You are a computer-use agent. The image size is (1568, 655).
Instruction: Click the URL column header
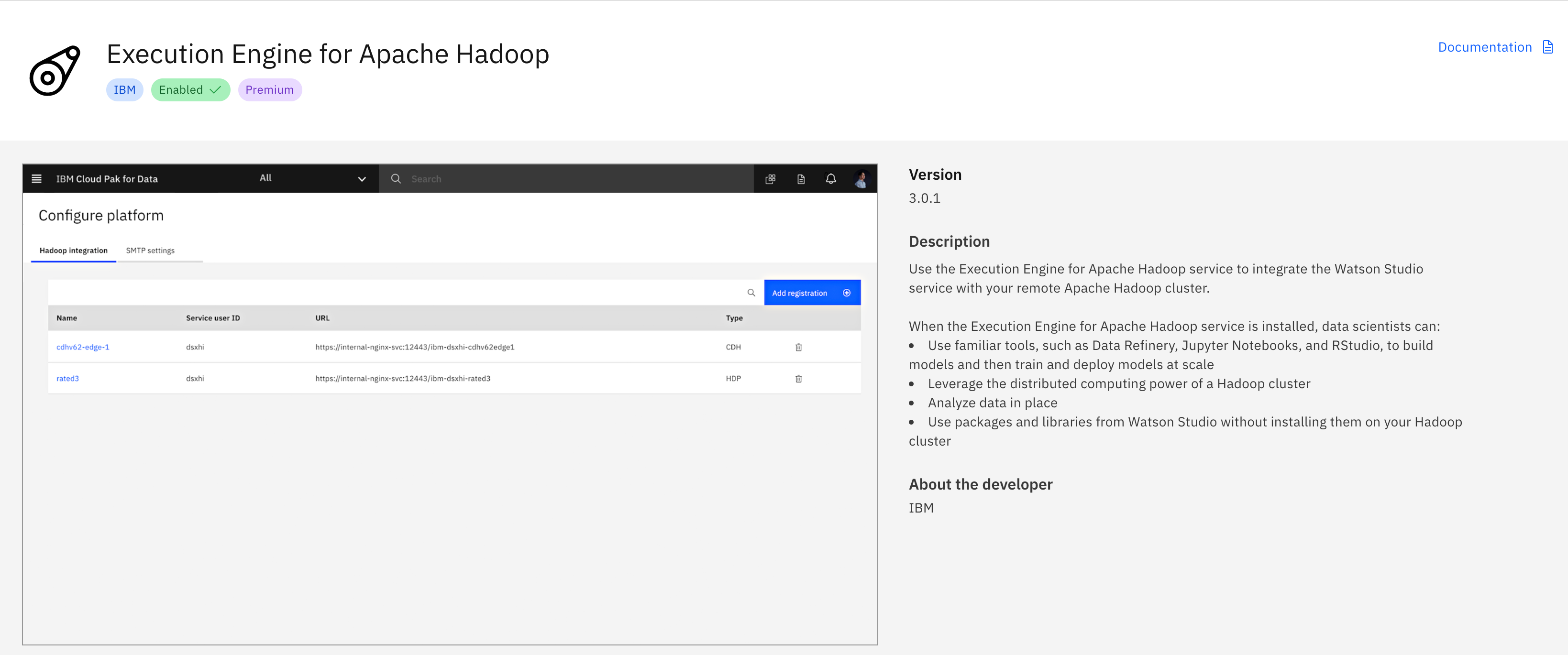(x=322, y=318)
